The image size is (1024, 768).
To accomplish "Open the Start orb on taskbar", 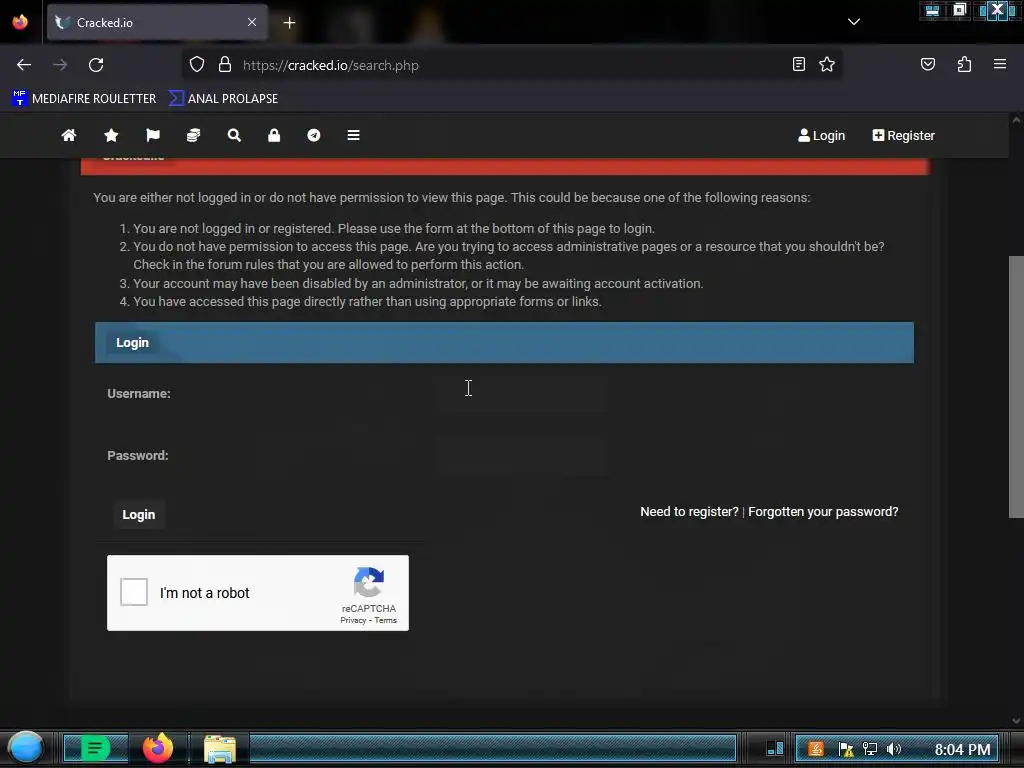I will pos(26,748).
